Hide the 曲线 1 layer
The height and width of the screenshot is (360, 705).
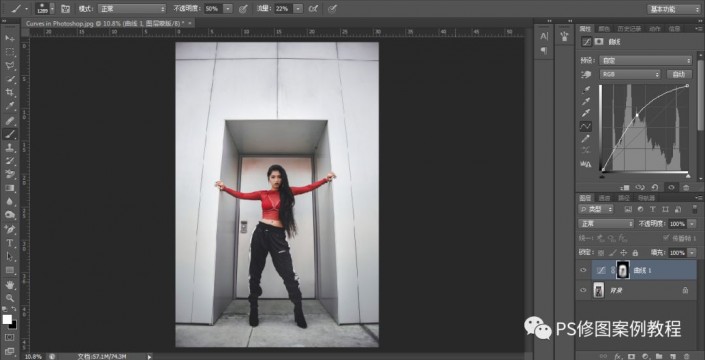click(583, 270)
